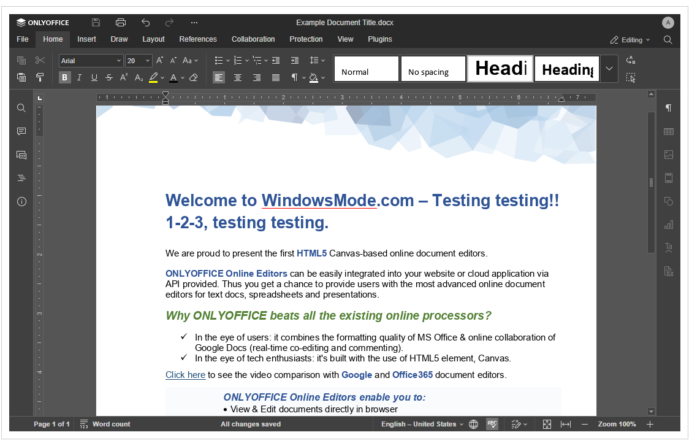700x443 pixels.
Task: Toggle strikethrough formatting
Action: click(x=109, y=77)
